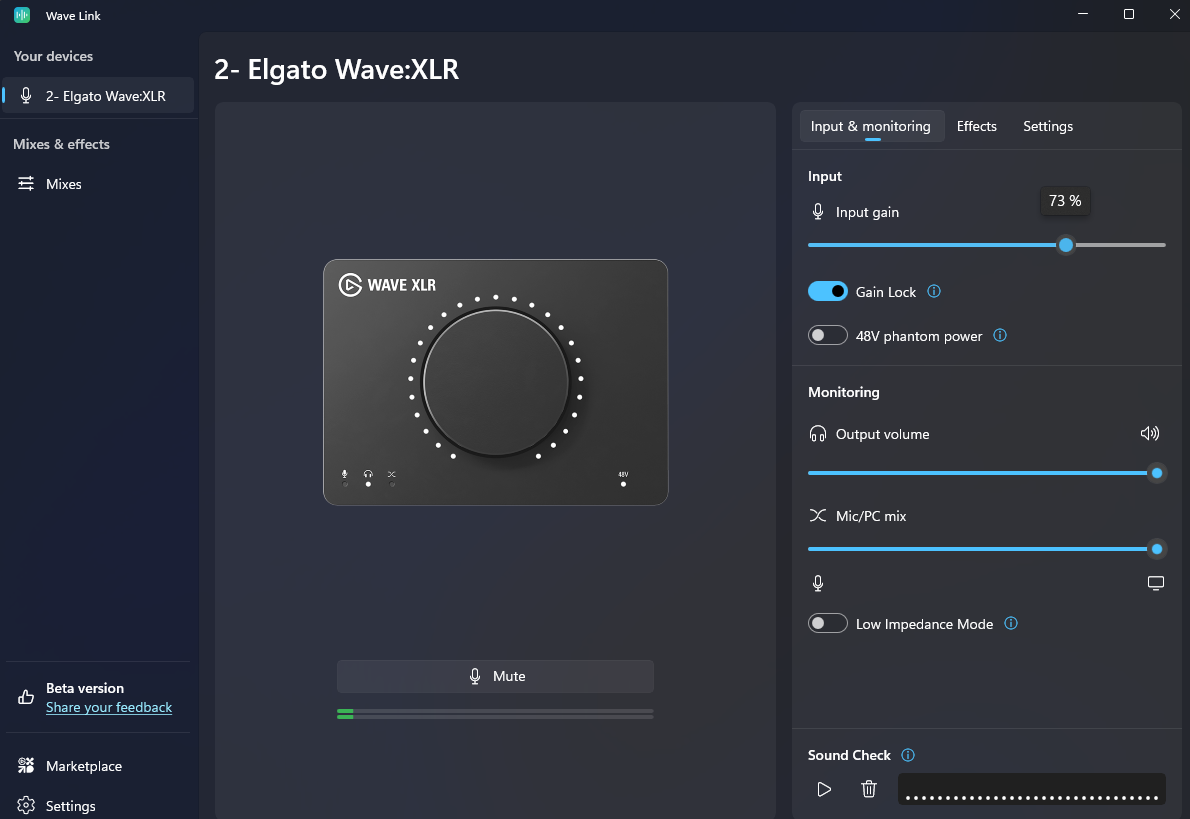This screenshot has height=819, width=1190.
Task: Show info about 48V phantom power
Action: point(1000,335)
